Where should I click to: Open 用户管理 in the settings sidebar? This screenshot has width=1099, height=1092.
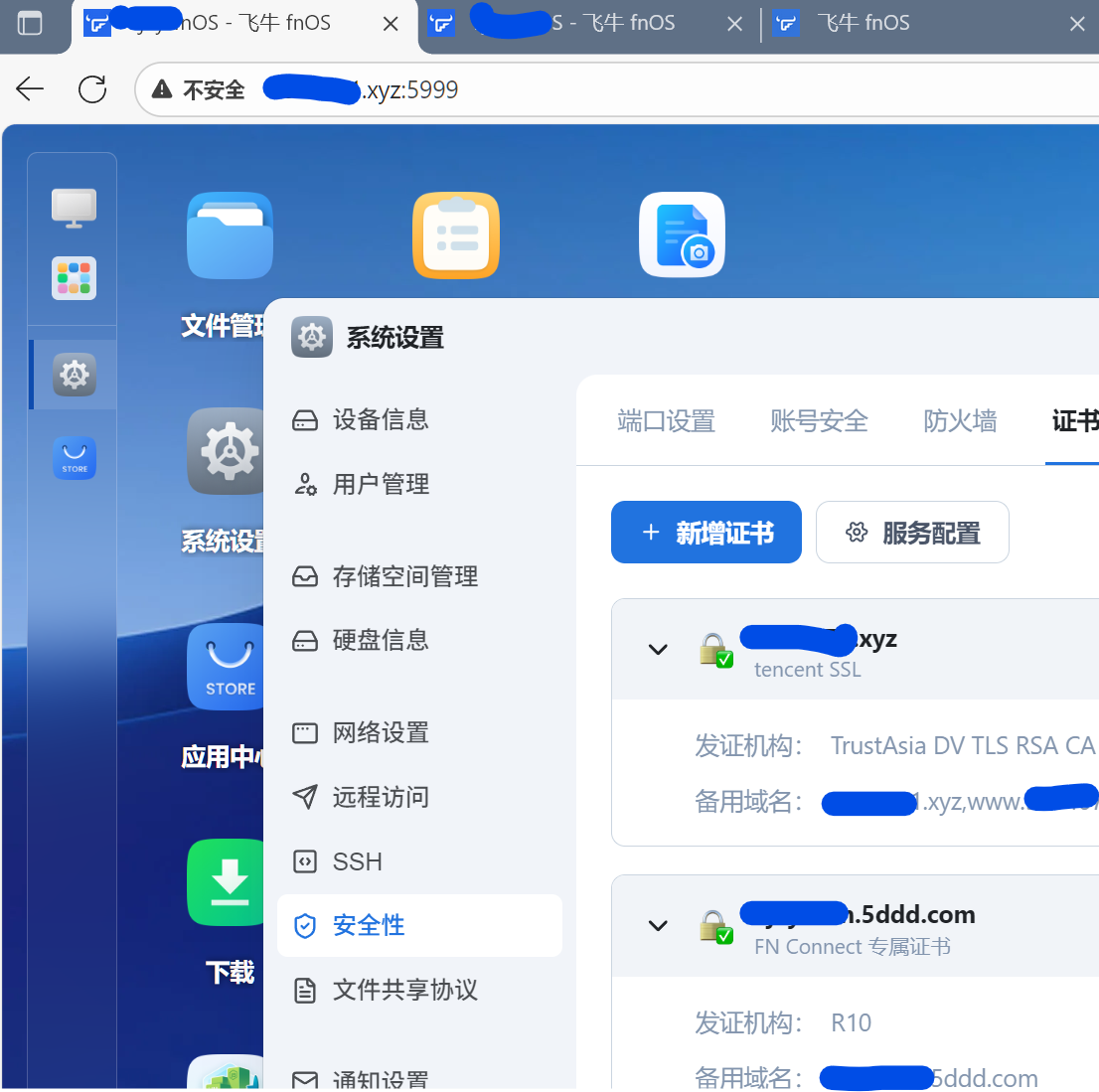point(419,484)
